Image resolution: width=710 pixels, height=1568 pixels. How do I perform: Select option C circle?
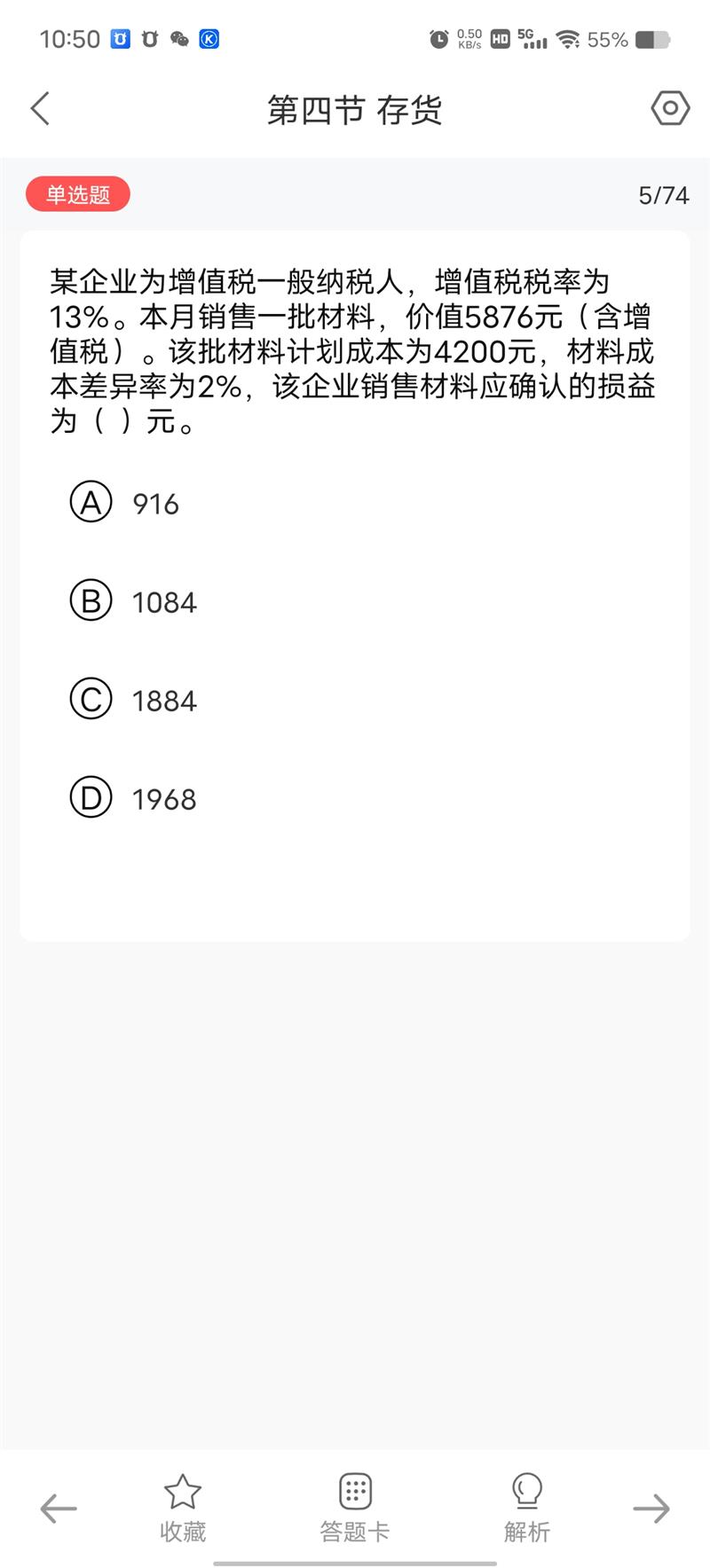[91, 699]
